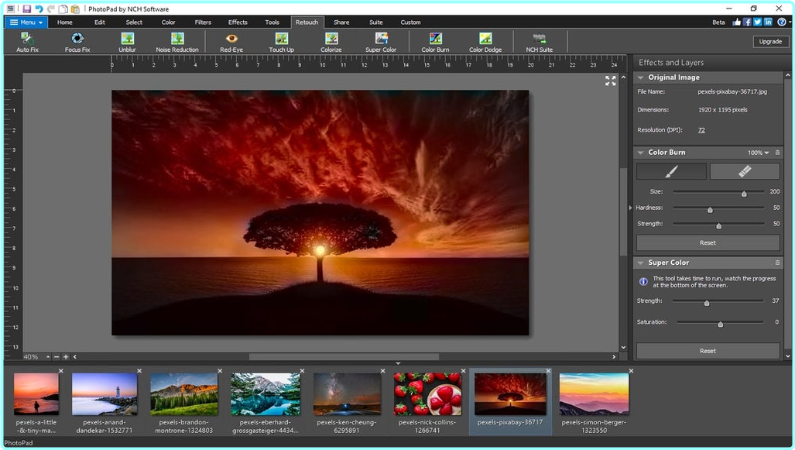Open the Colorize tool
Viewport: 795px width, 450px height.
tap(331, 42)
